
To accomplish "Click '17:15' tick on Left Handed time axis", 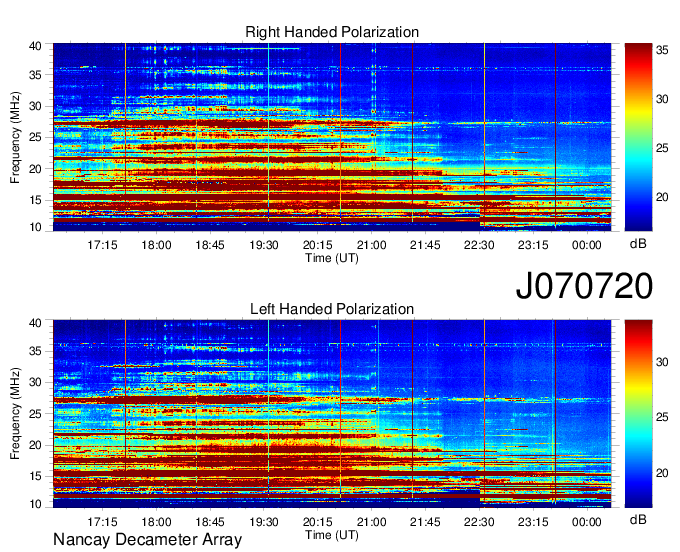I will [x=102, y=522].
